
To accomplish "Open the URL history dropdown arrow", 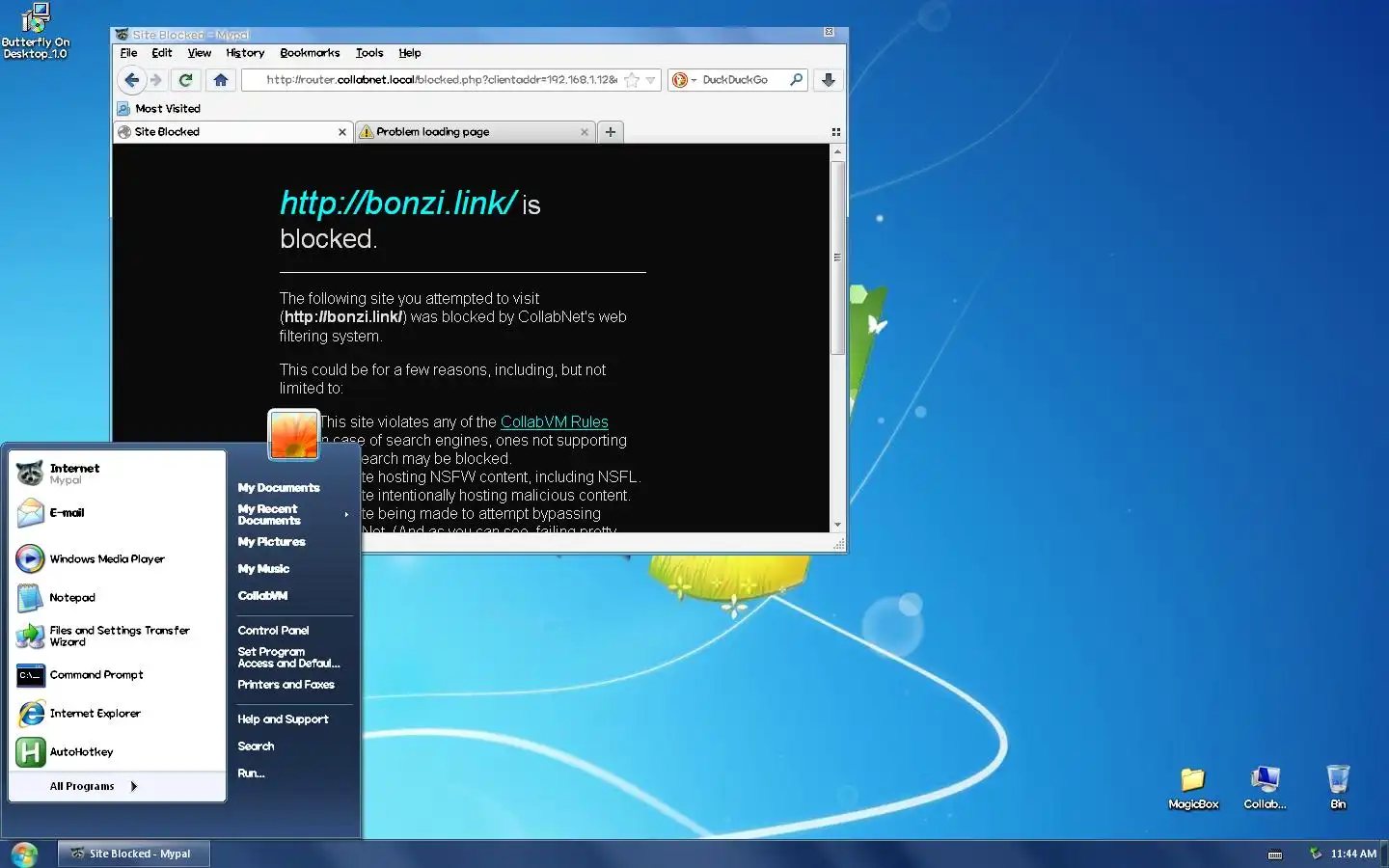I will 651,80.
